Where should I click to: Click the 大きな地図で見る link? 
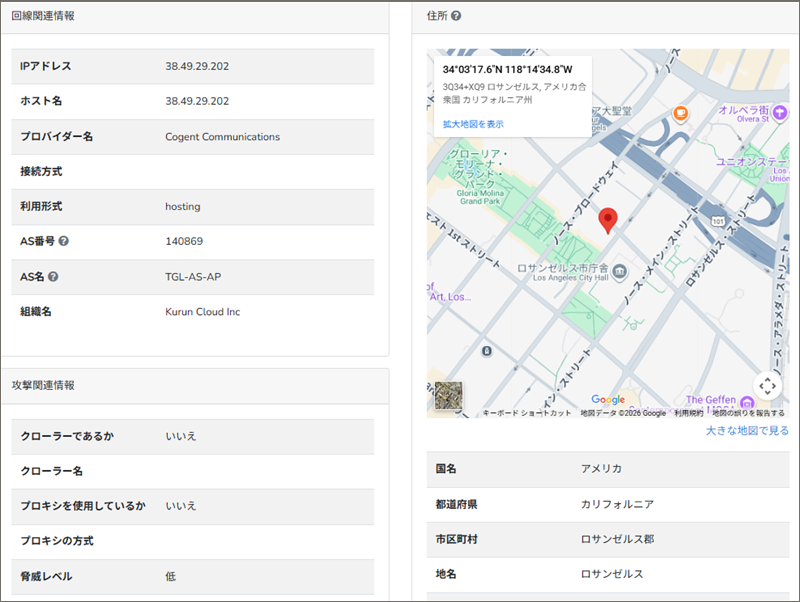click(x=746, y=431)
